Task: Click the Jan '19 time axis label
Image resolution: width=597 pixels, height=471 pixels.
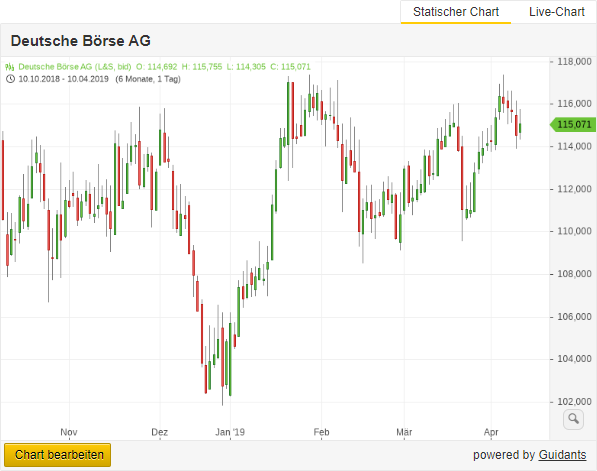Action: coord(230,432)
